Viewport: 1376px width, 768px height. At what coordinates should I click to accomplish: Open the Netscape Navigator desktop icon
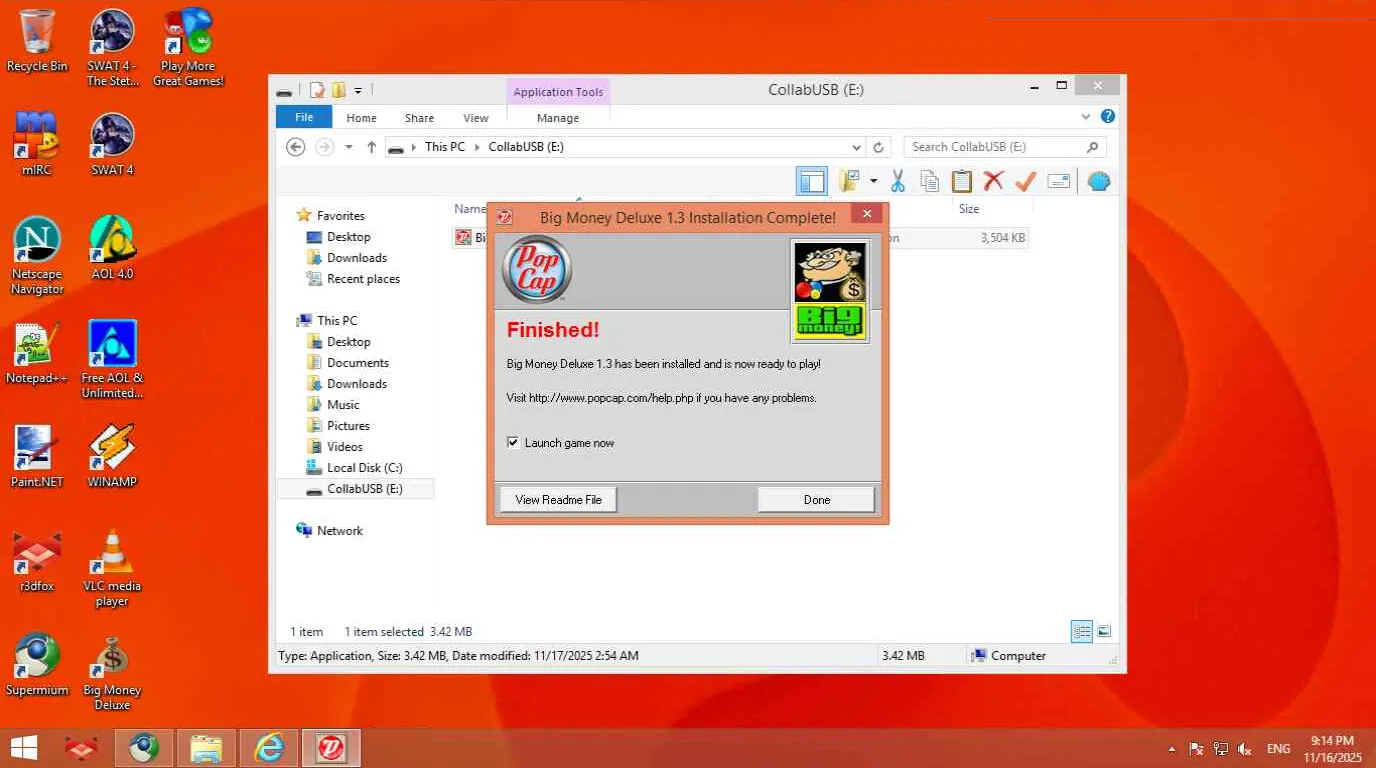click(37, 256)
